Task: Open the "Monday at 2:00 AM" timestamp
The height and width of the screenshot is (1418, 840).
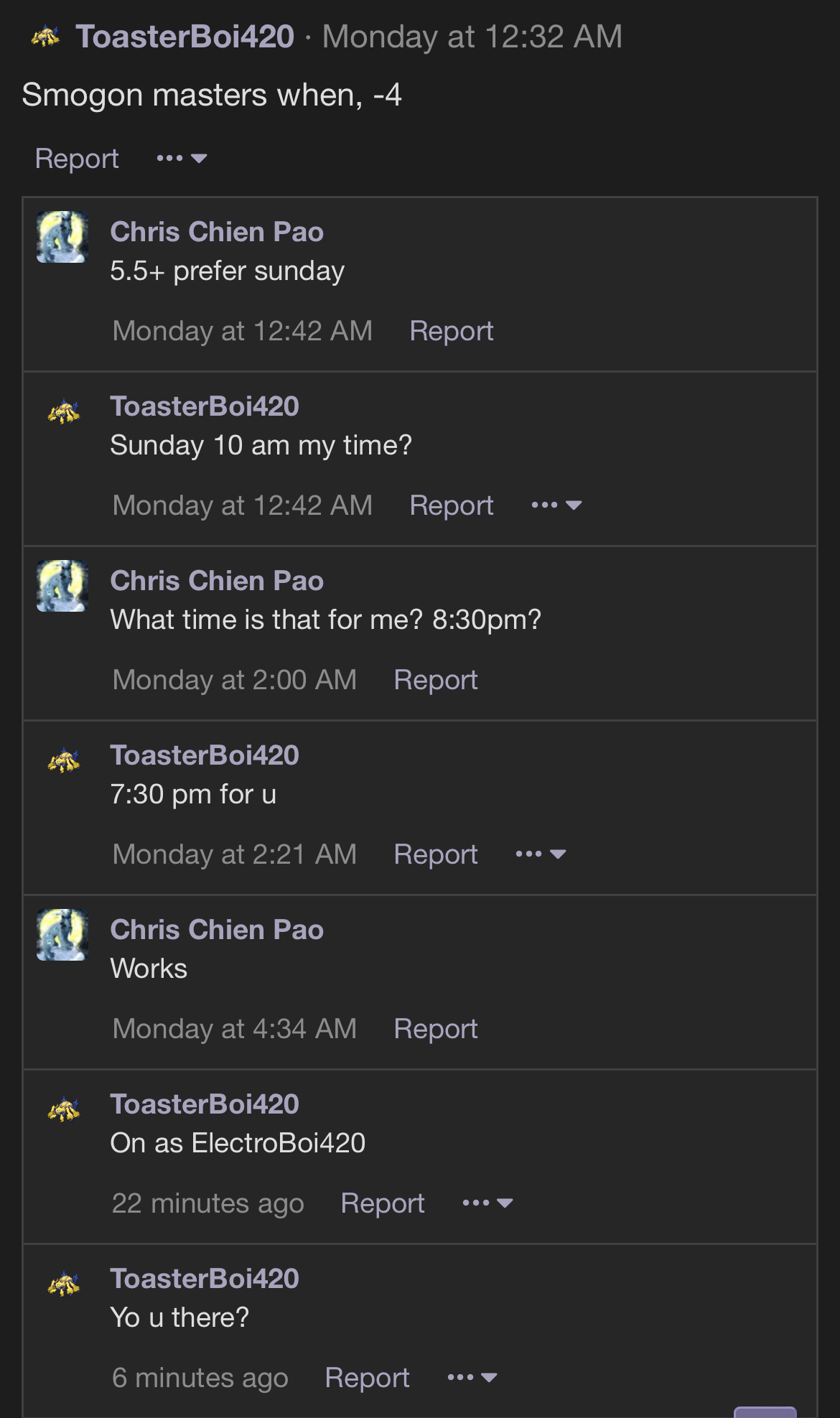Action: click(x=235, y=680)
